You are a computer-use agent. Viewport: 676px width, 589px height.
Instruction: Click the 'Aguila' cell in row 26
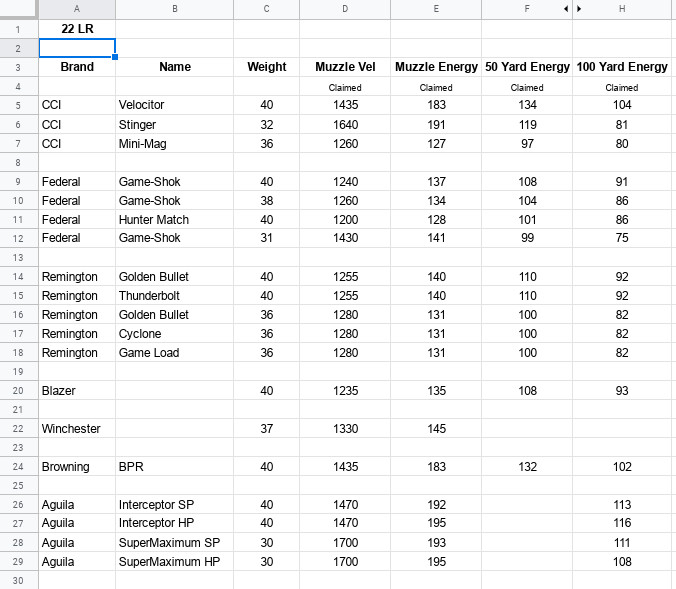point(77,504)
